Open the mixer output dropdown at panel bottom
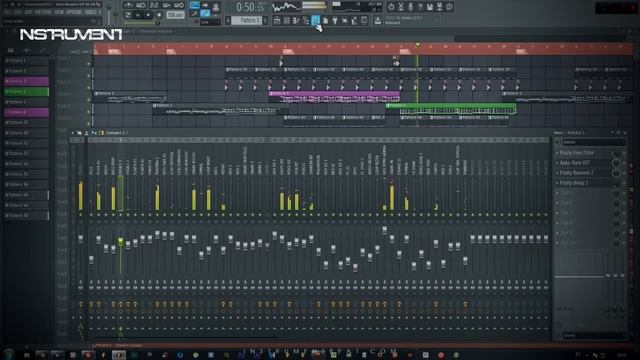This screenshot has width=640, height=360. point(593,336)
